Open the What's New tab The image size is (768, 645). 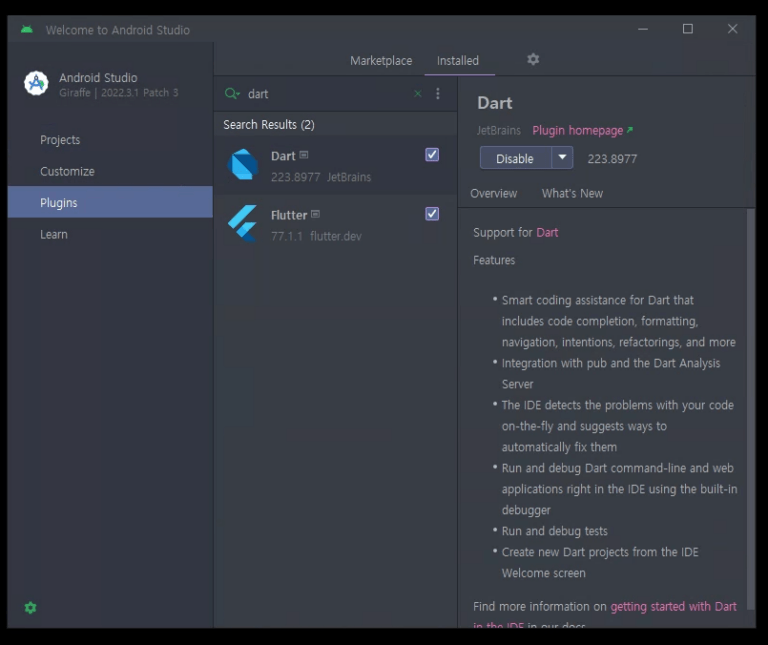(572, 194)
